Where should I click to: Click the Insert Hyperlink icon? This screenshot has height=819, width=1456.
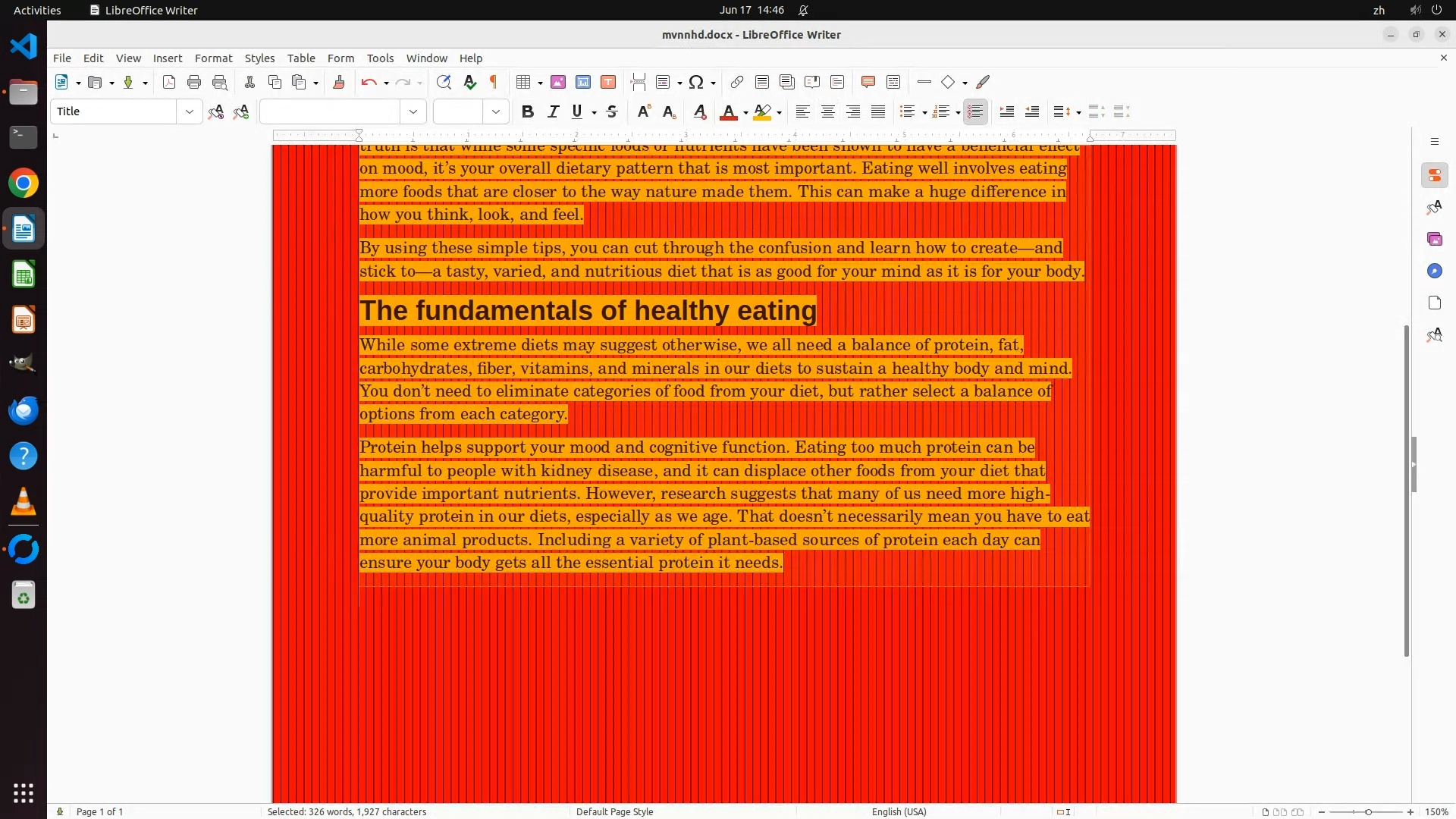point(736,83)
